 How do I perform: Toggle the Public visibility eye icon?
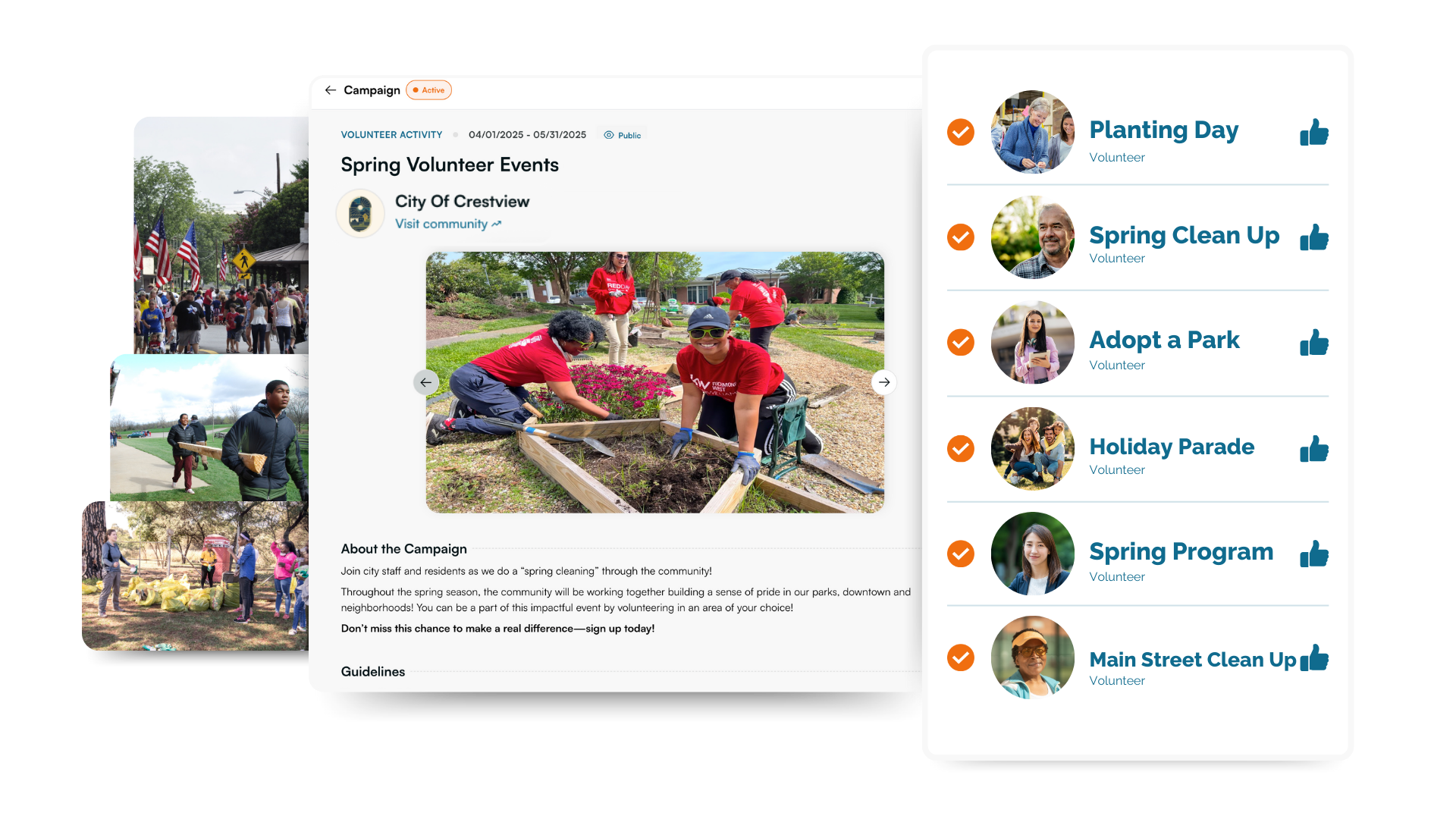pos(608,135)
